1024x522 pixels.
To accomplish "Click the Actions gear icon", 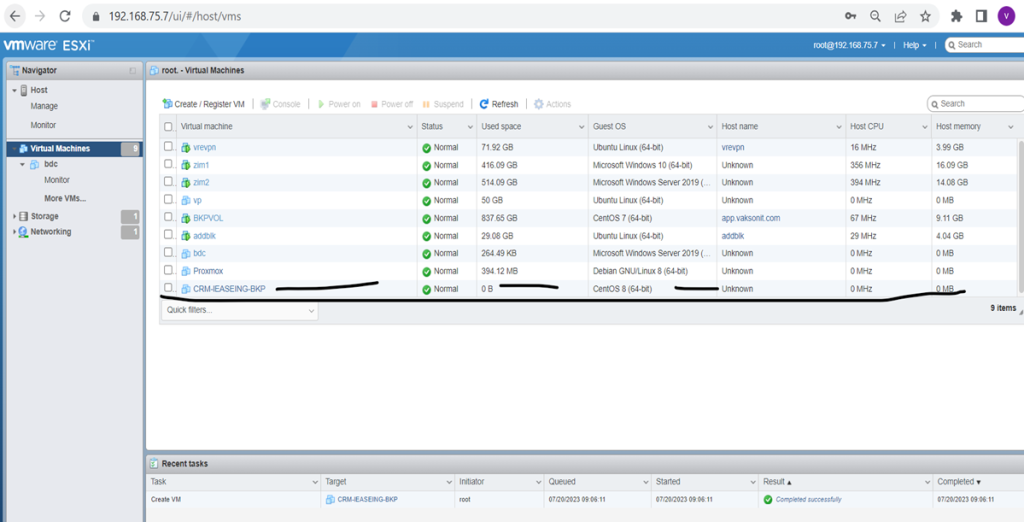I will [539, 104].
